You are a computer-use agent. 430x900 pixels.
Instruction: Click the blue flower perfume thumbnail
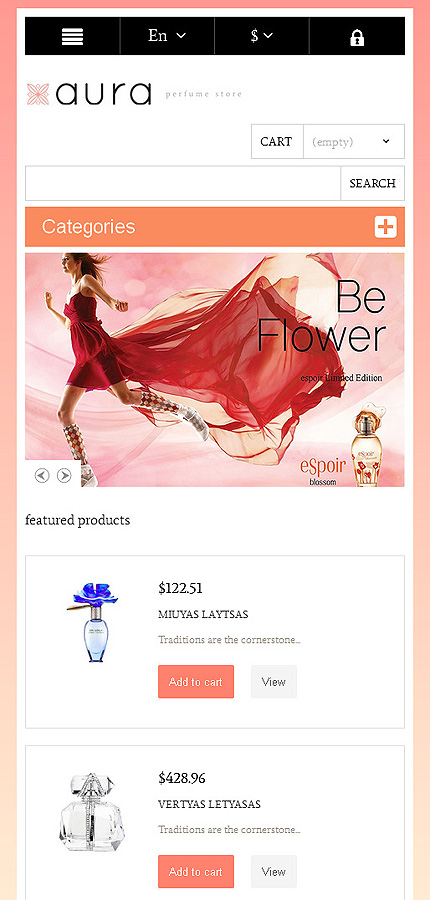pos(92,622)
